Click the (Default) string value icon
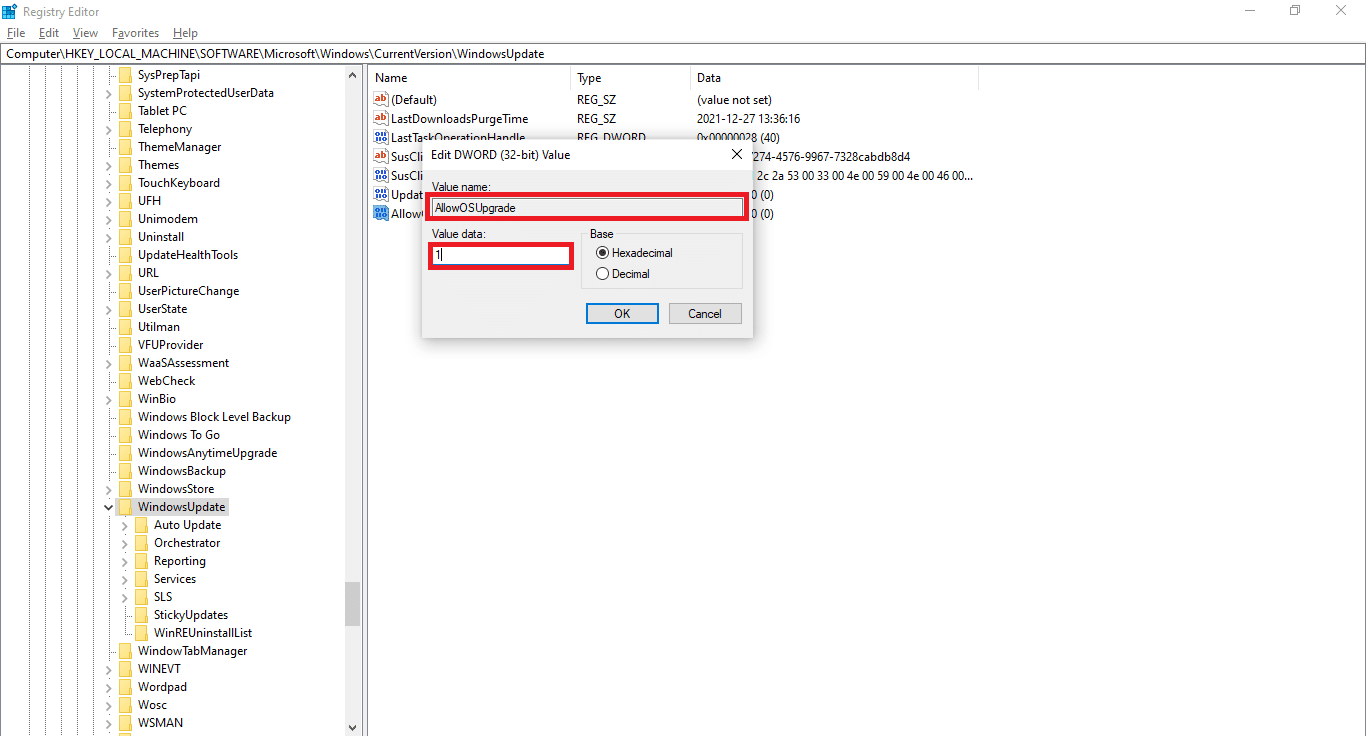 coord(380,99)
